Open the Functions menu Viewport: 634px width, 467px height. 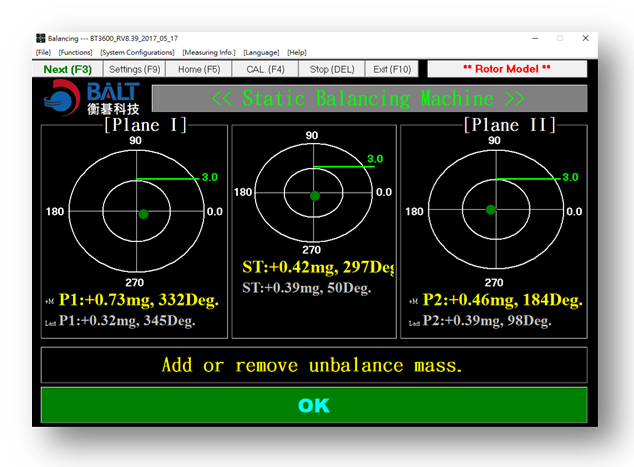pyautogui.click(x=75, y=52)
